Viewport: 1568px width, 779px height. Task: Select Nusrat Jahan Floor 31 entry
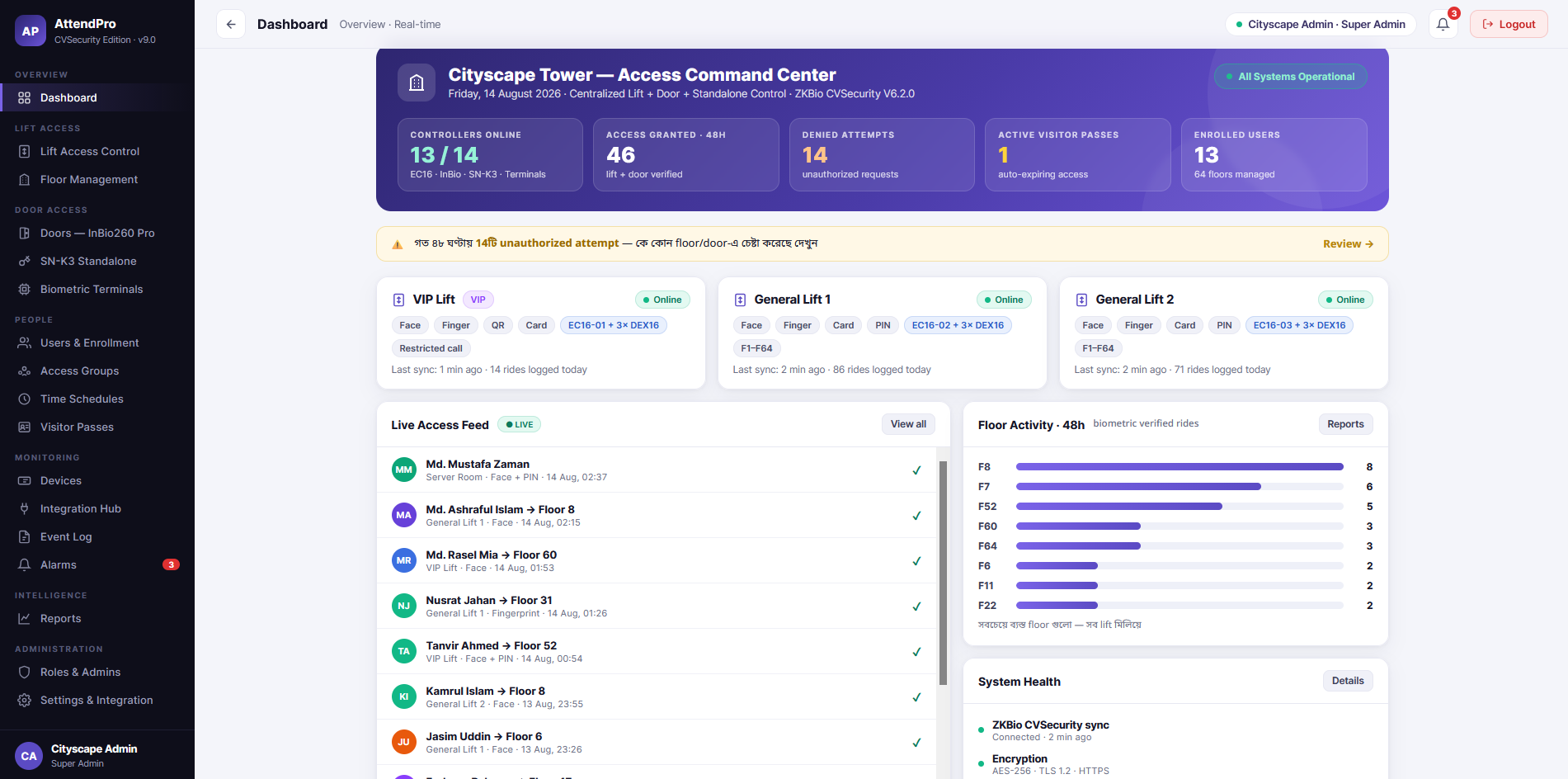click(657, 606)
